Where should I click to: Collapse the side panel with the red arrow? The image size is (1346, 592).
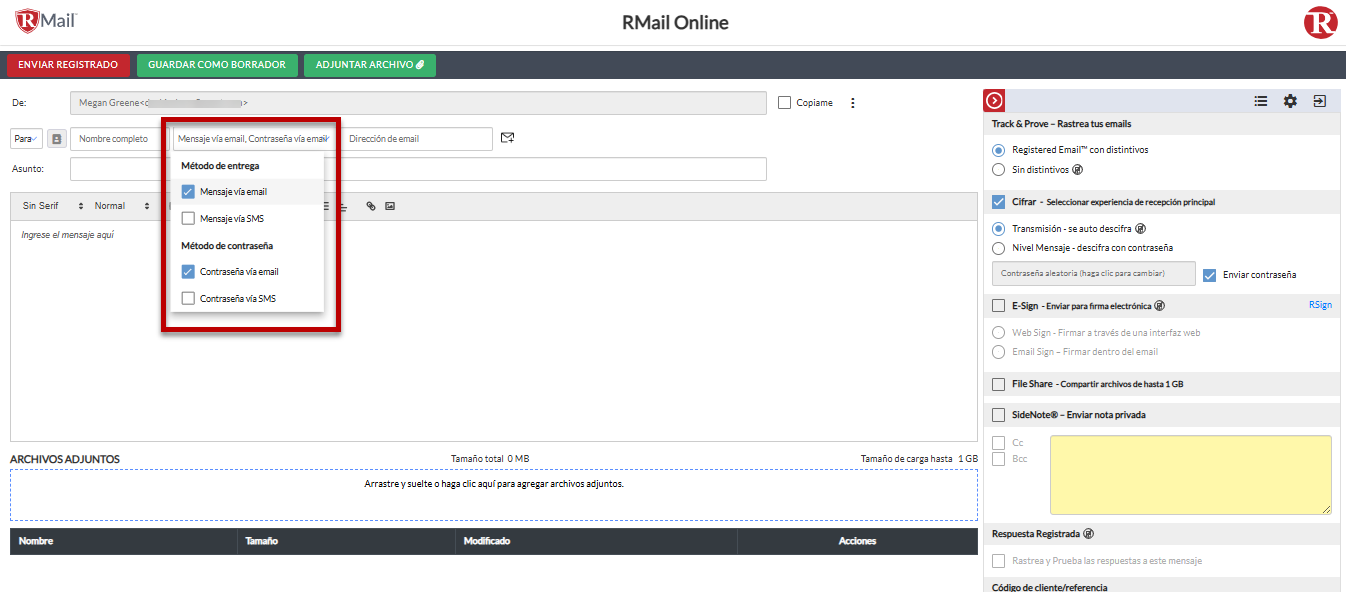[x=994, y=101]
